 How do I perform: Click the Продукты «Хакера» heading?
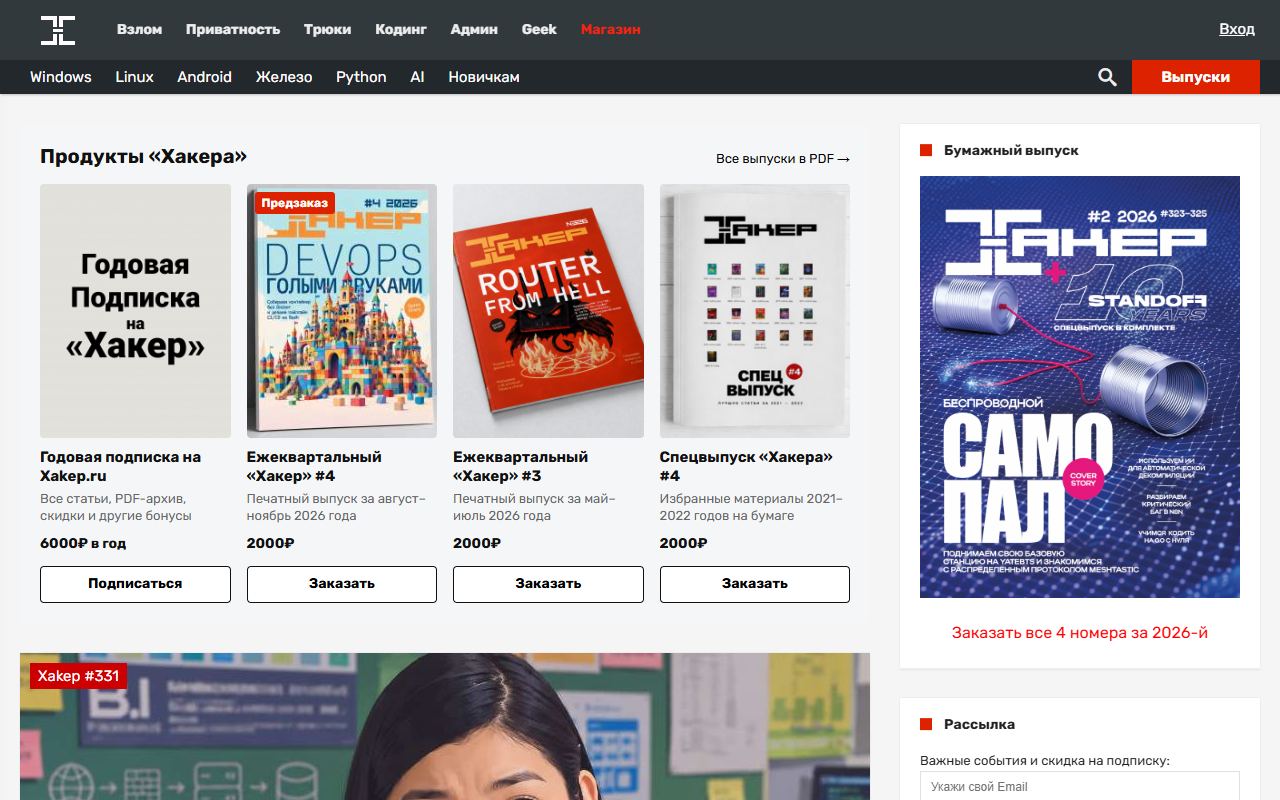pos(143,157)
